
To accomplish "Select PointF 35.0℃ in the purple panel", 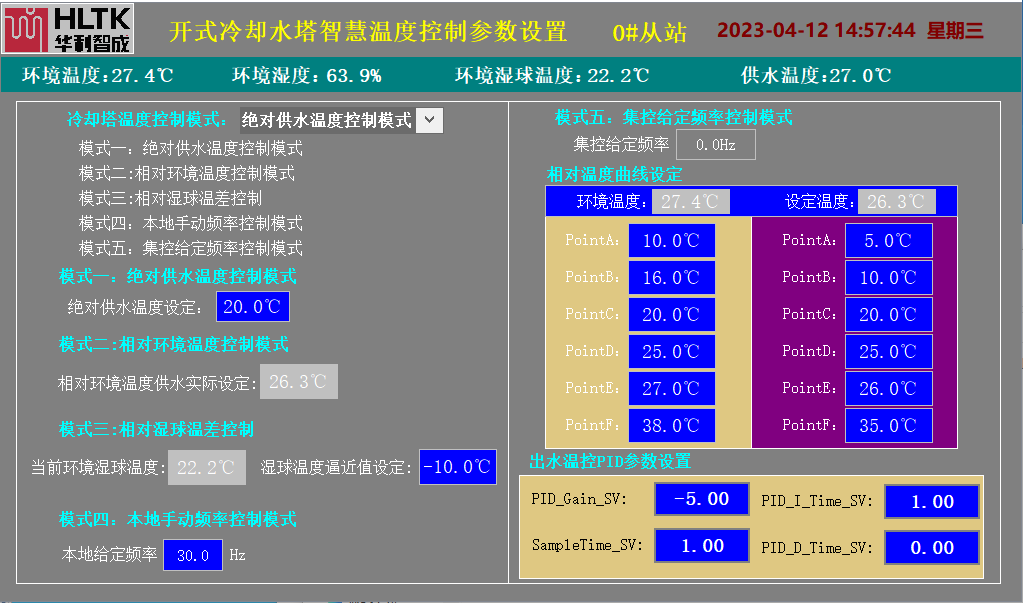I will [888, 426].
